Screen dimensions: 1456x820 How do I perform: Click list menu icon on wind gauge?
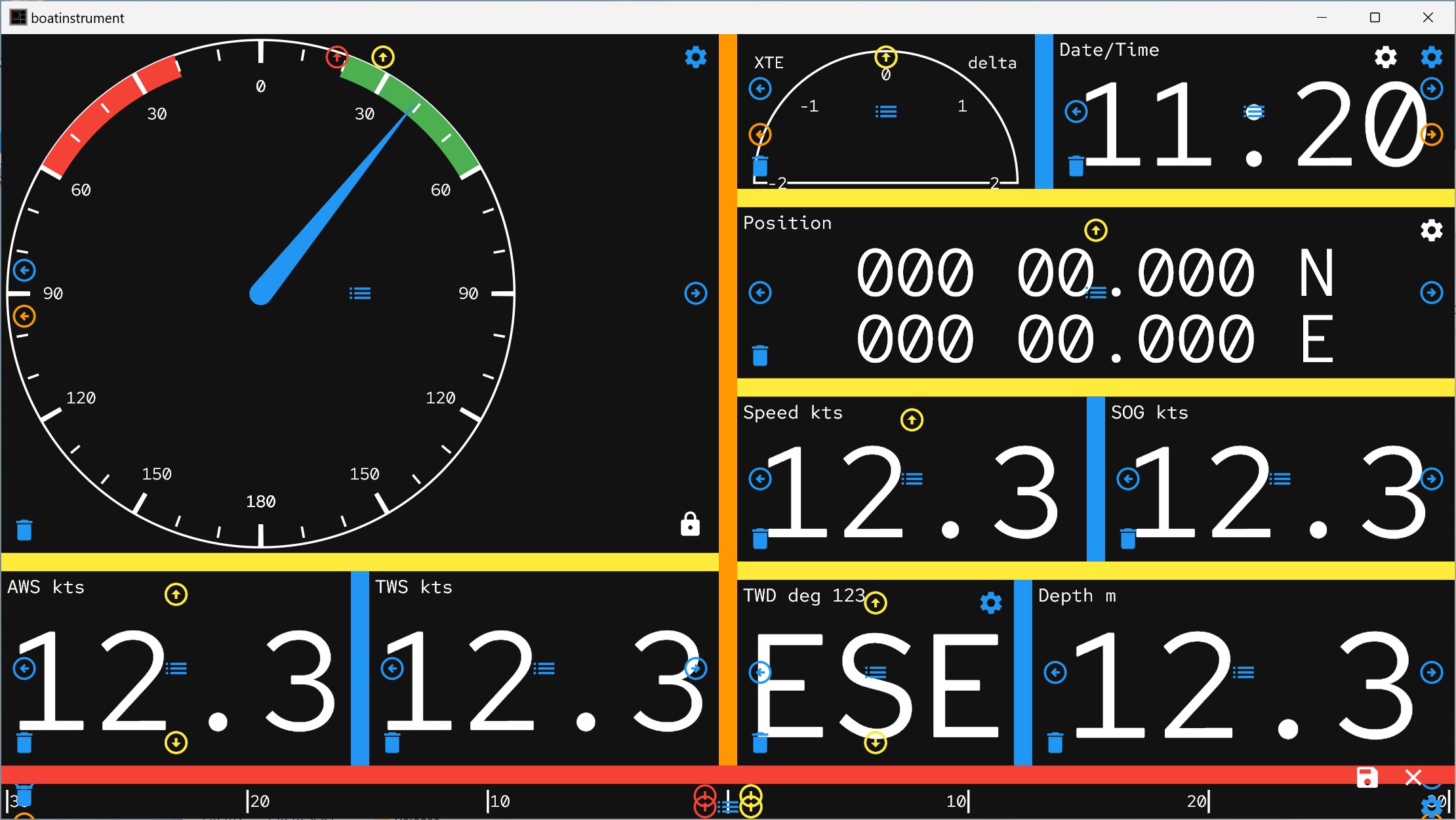pyautogui.click(x=359, y=293)
